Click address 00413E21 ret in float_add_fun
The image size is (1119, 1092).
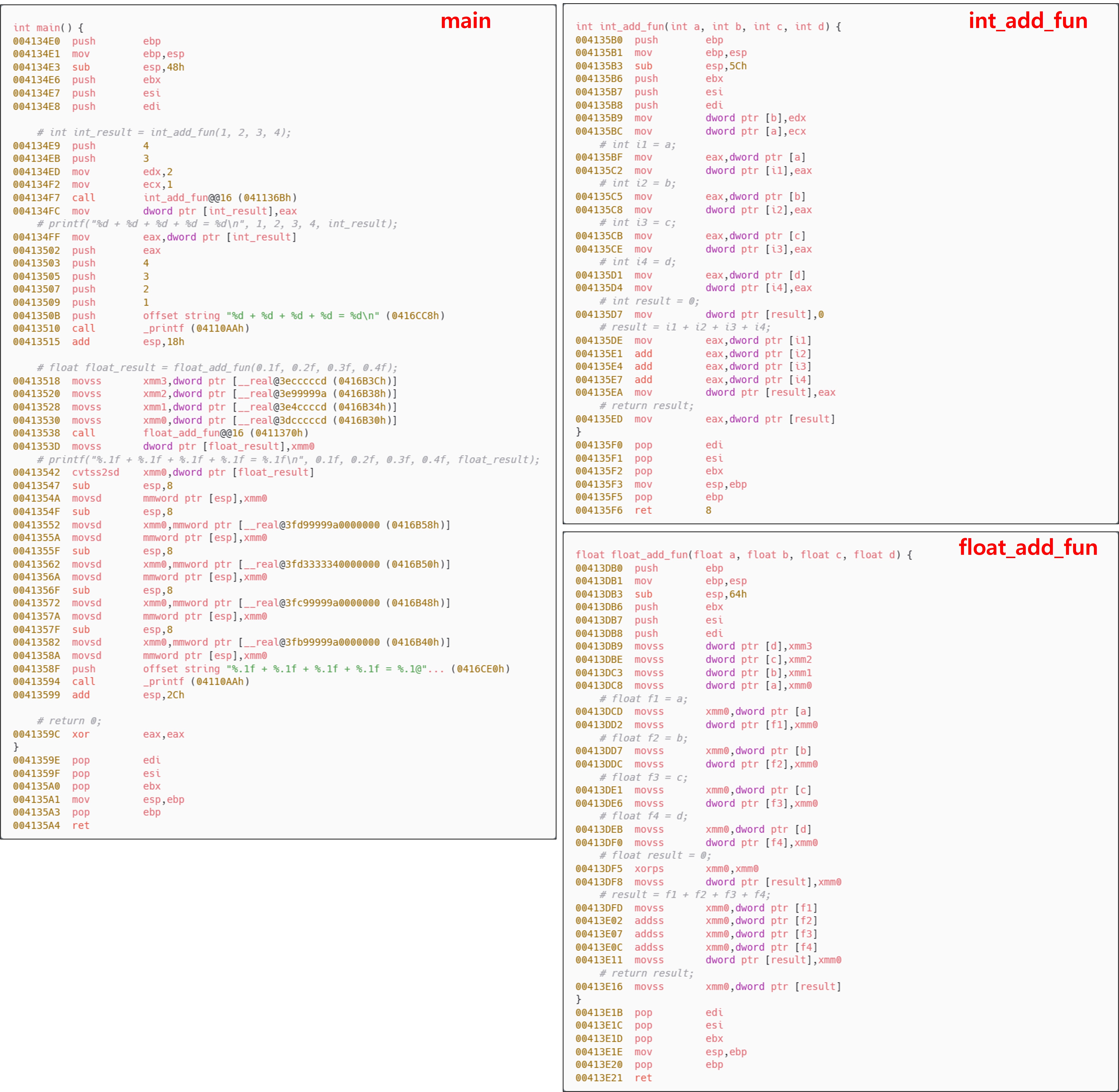599,1078
